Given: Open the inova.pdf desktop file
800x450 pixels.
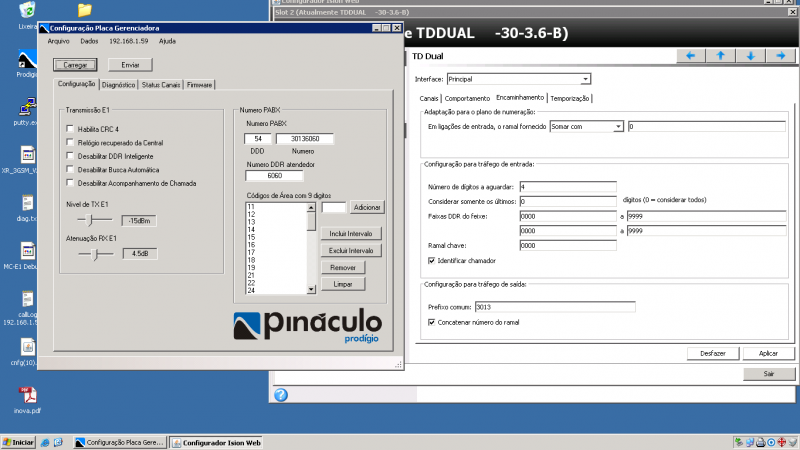Looking at the screenshot, I should point(27,397).
